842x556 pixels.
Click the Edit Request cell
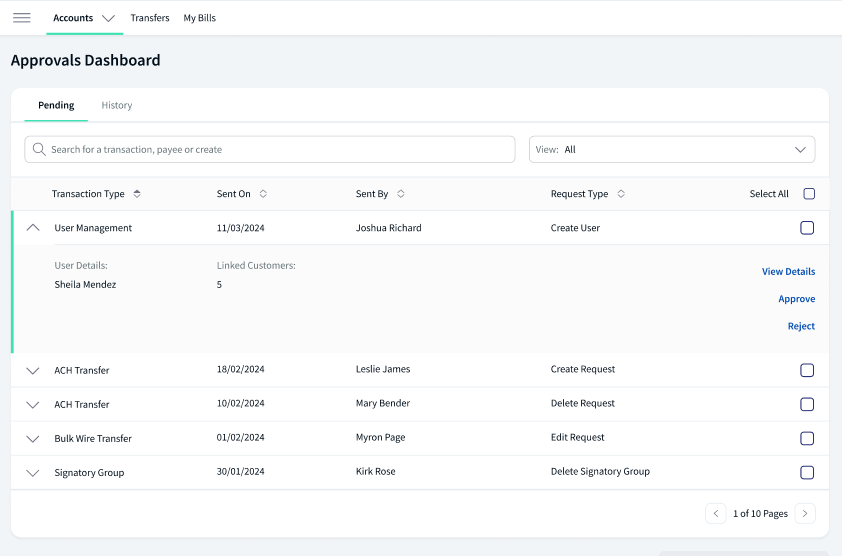577,437
